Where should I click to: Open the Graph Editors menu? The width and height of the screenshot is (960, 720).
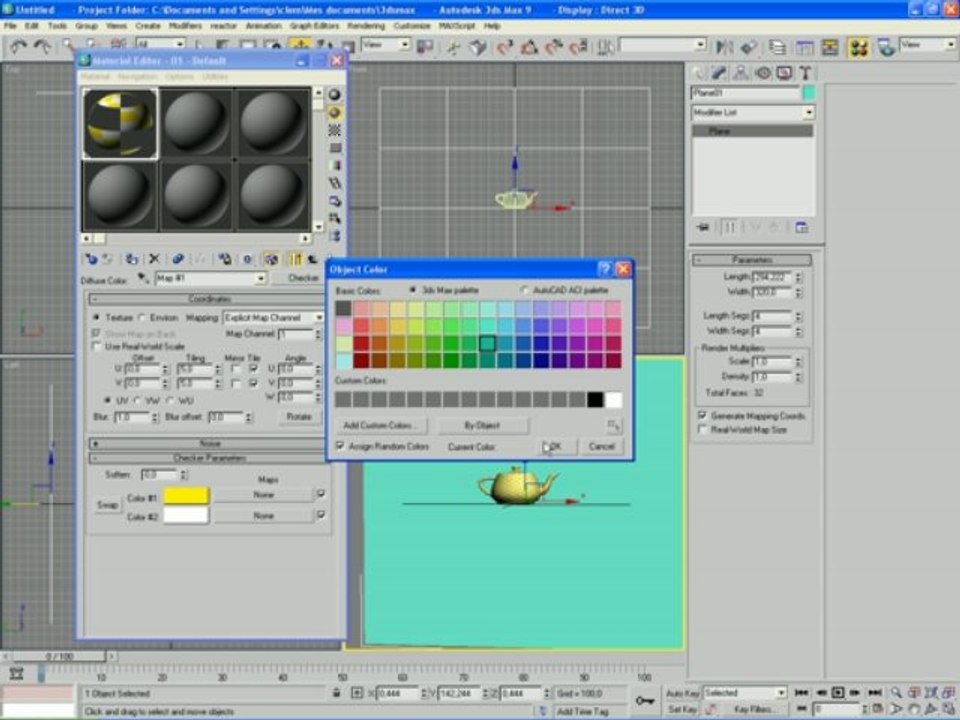tap(314, 26)
